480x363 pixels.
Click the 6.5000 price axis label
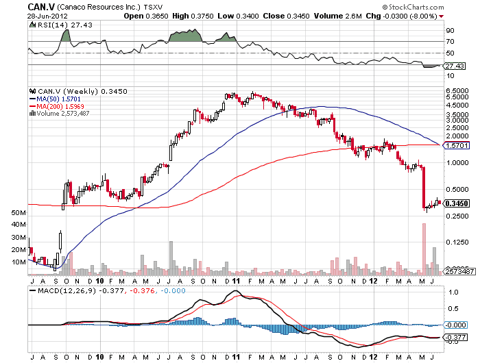(457, 91)
